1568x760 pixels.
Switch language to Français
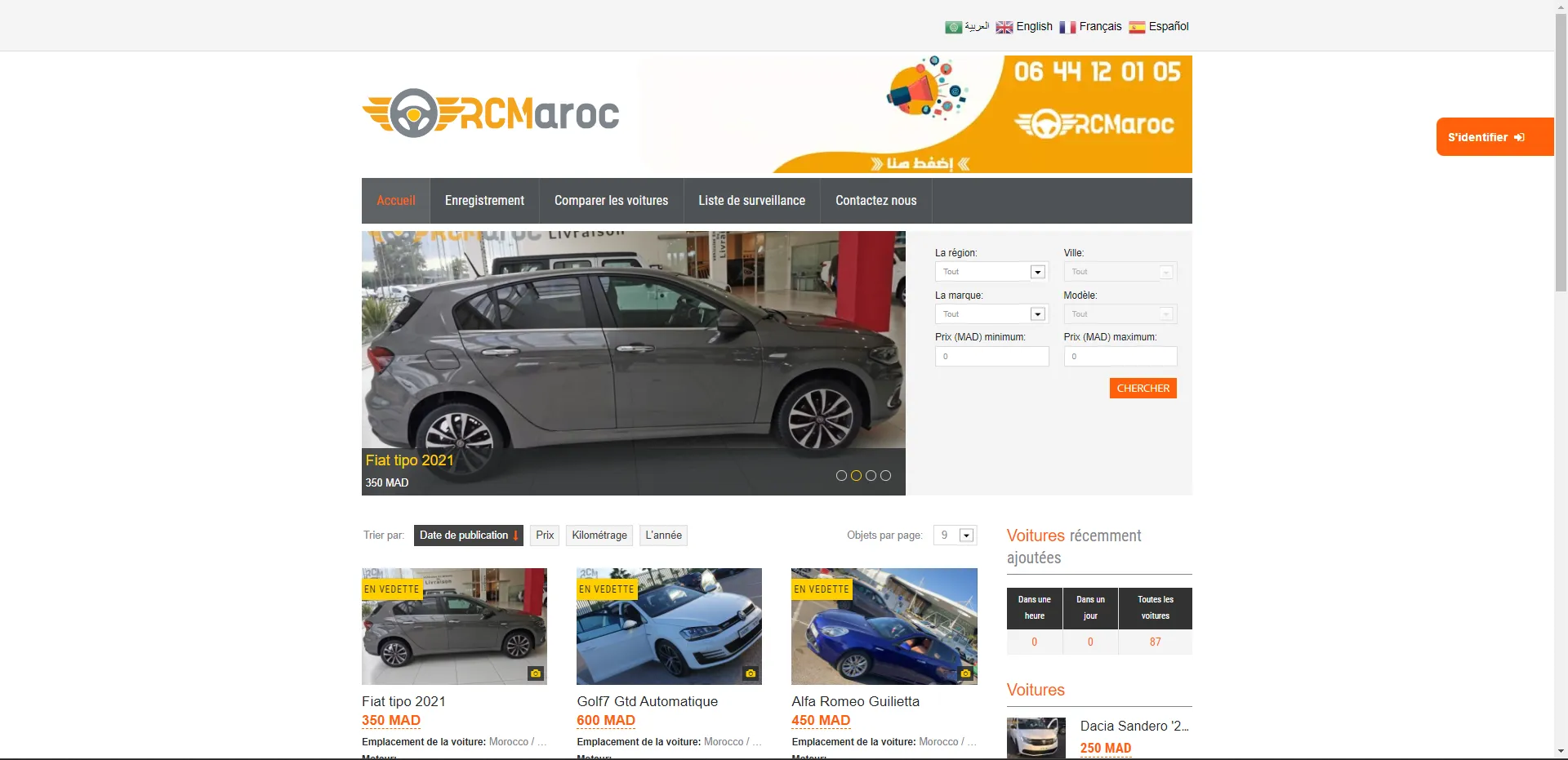pos(1100,27)
